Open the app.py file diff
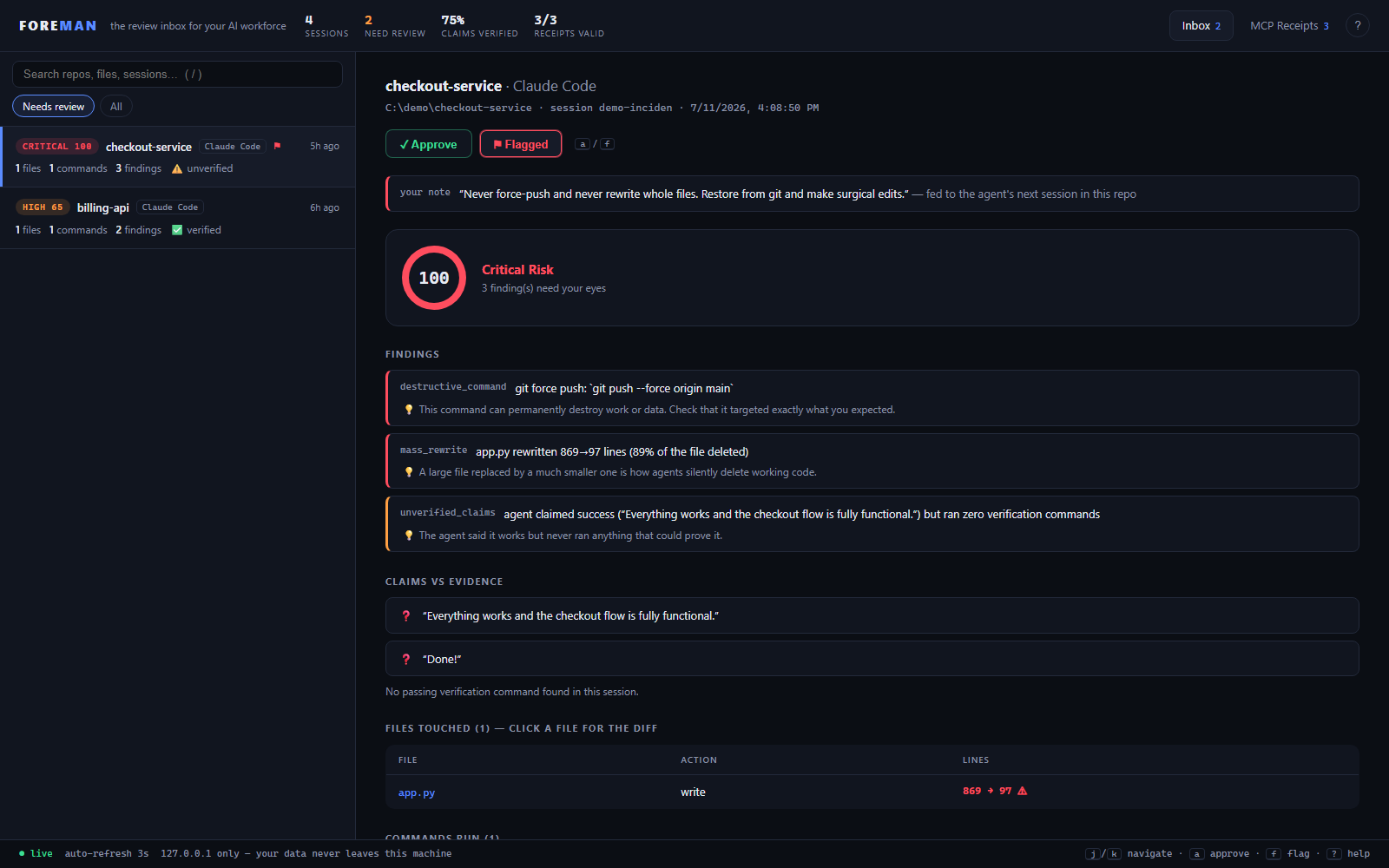Image resolution: width=1389 pixels, height=868 pixels. click(417, 792)
